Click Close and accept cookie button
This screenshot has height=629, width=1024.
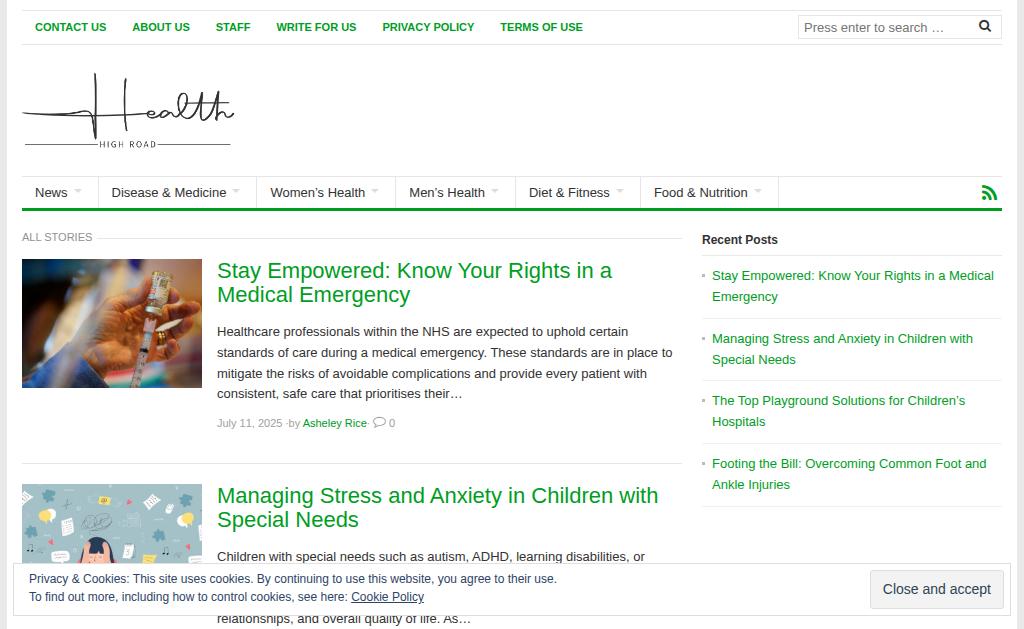[x=936, y=589]
